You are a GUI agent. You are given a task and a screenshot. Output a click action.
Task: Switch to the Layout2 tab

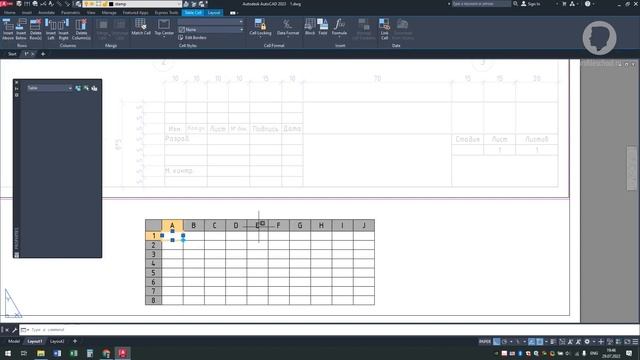click(x=57, y=341)
